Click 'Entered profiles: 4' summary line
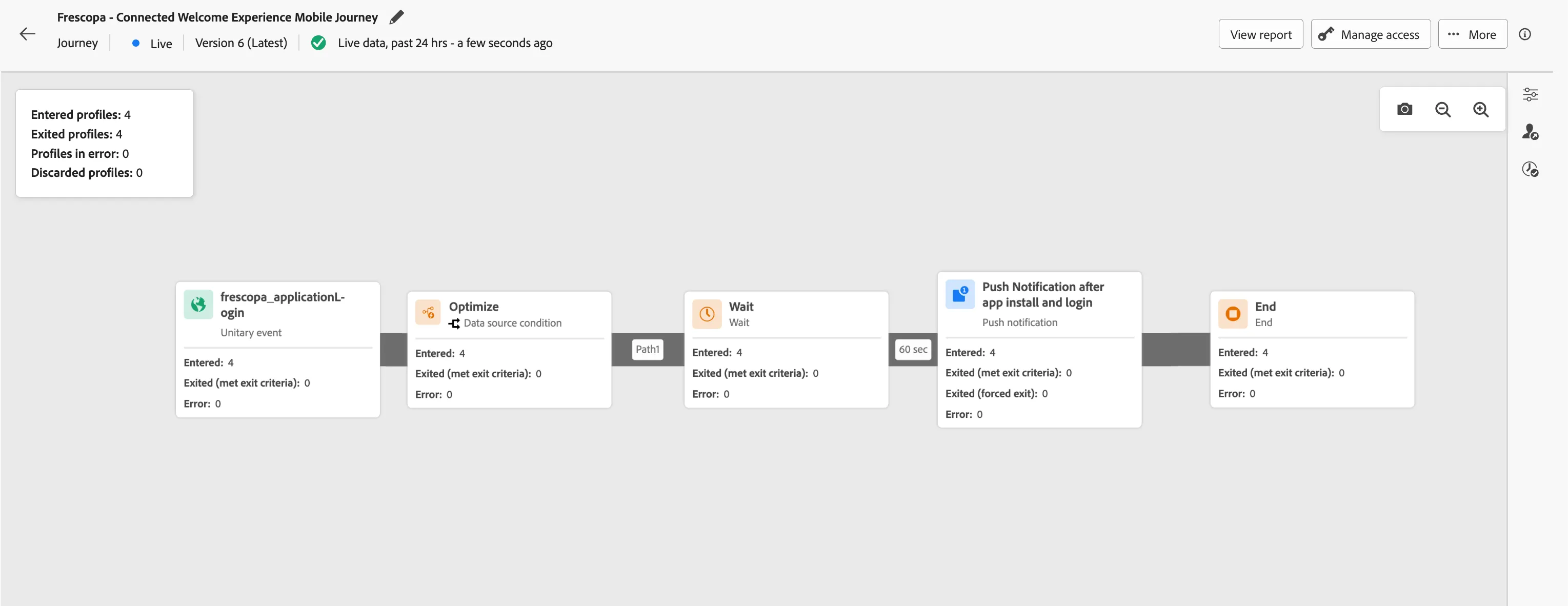The width and height of the screenshot is (1568, 606). point(81,115)
